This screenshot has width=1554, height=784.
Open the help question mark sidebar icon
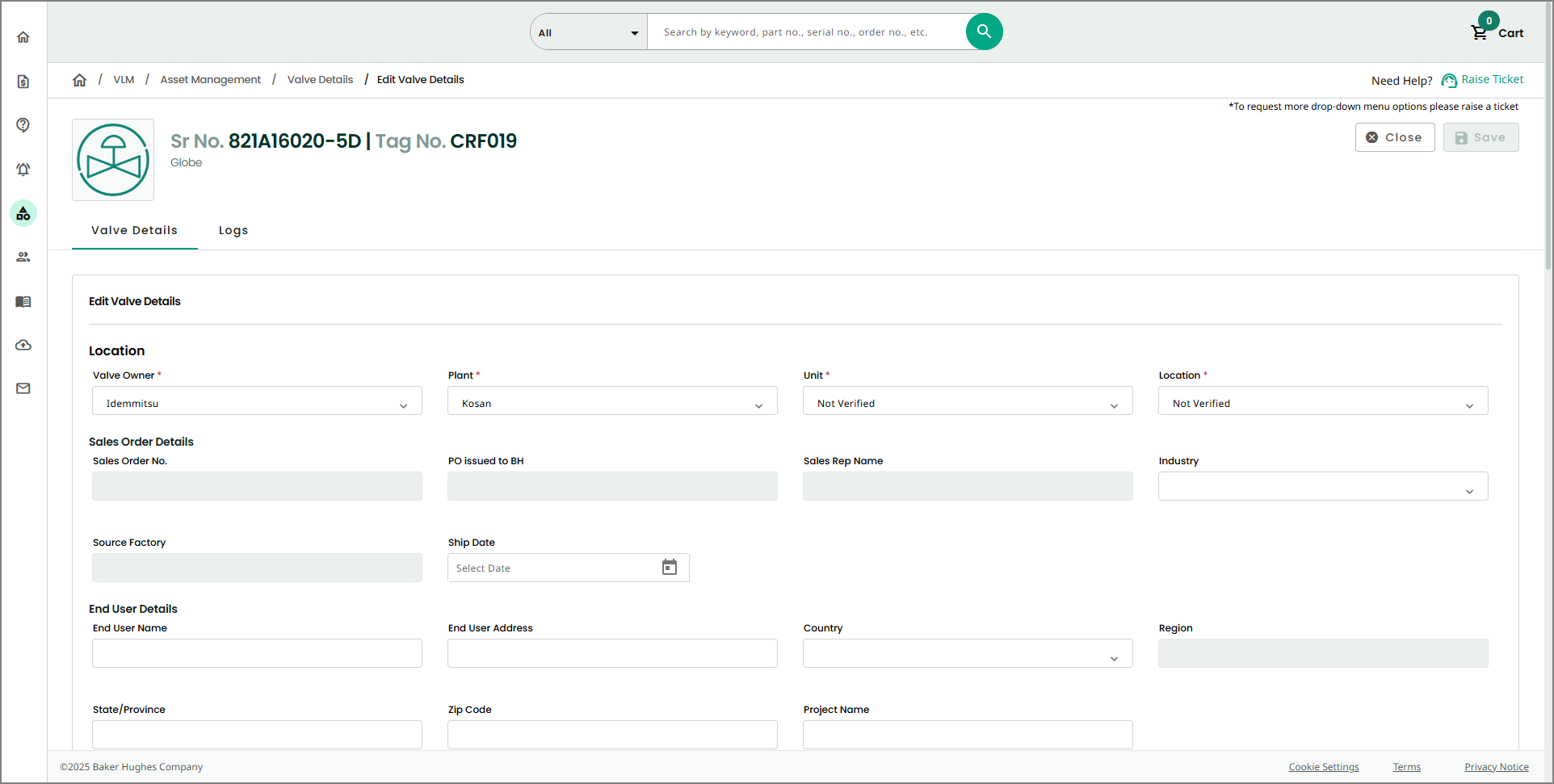[x=23, y=125]
